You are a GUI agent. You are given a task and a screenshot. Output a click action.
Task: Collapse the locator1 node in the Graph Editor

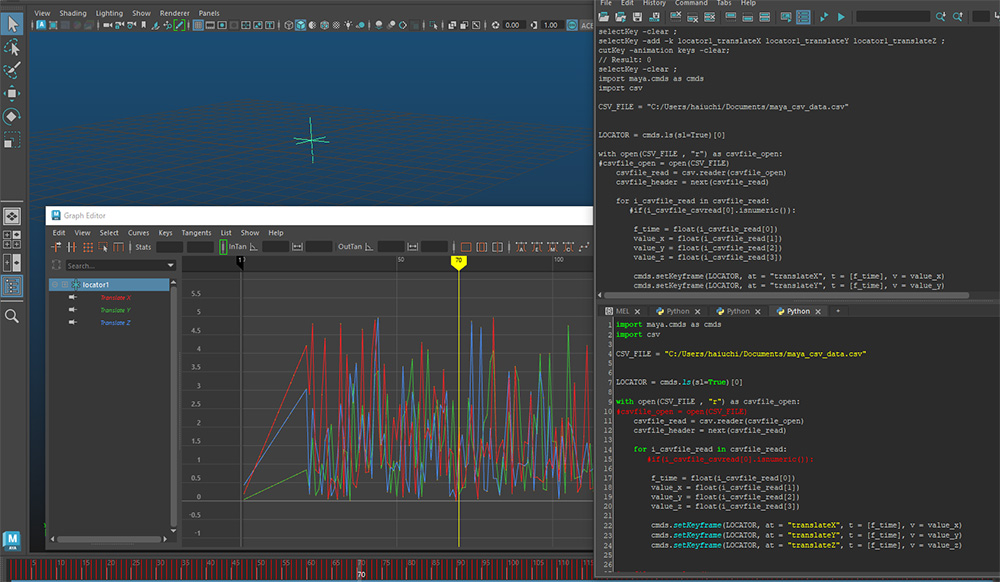pyautogui.click(x=55, y=285)
